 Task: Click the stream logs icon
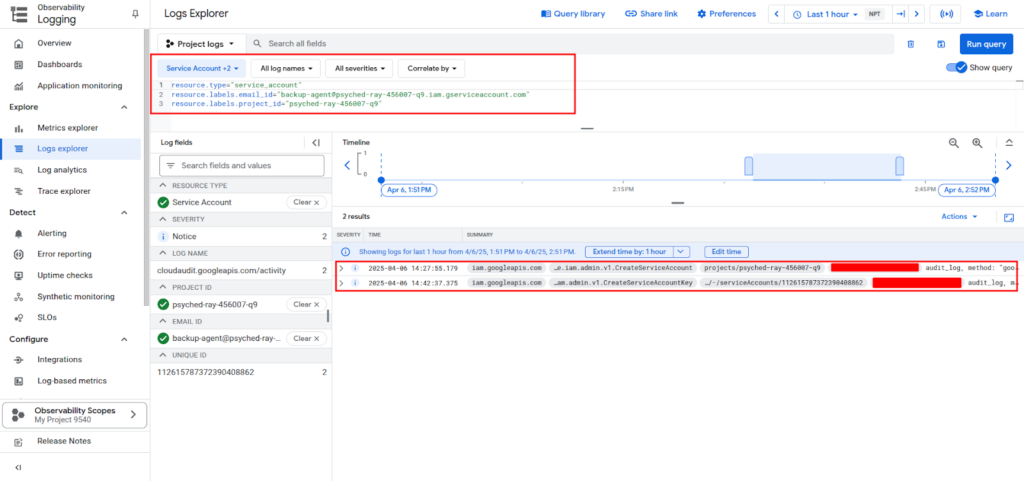point(946,14)
